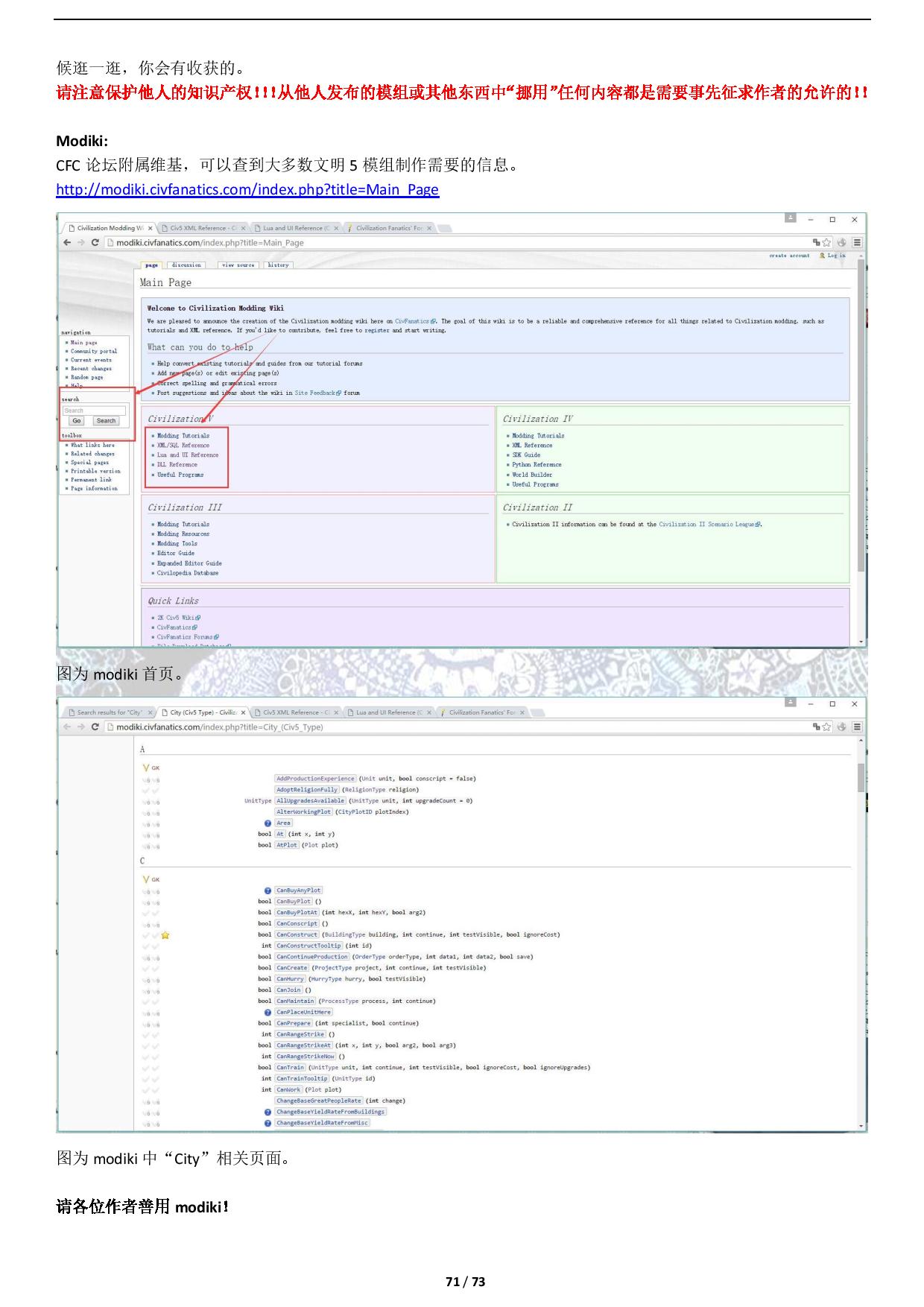The image size is (924, 1307).
Task: Open Useful Programs link under Civilization V
Action: tap(180, 475)
